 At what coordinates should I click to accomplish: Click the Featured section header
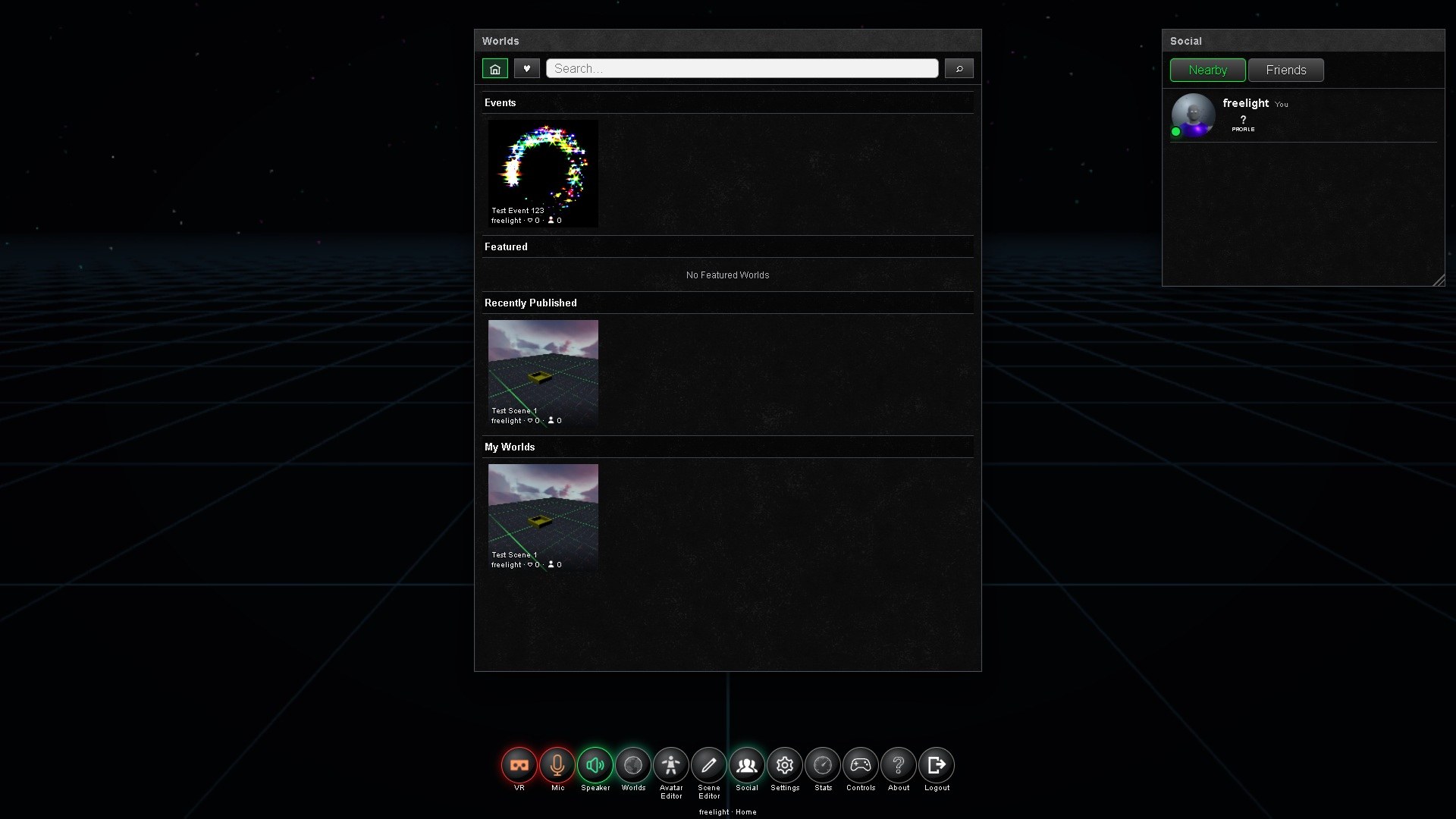(728, 246)
